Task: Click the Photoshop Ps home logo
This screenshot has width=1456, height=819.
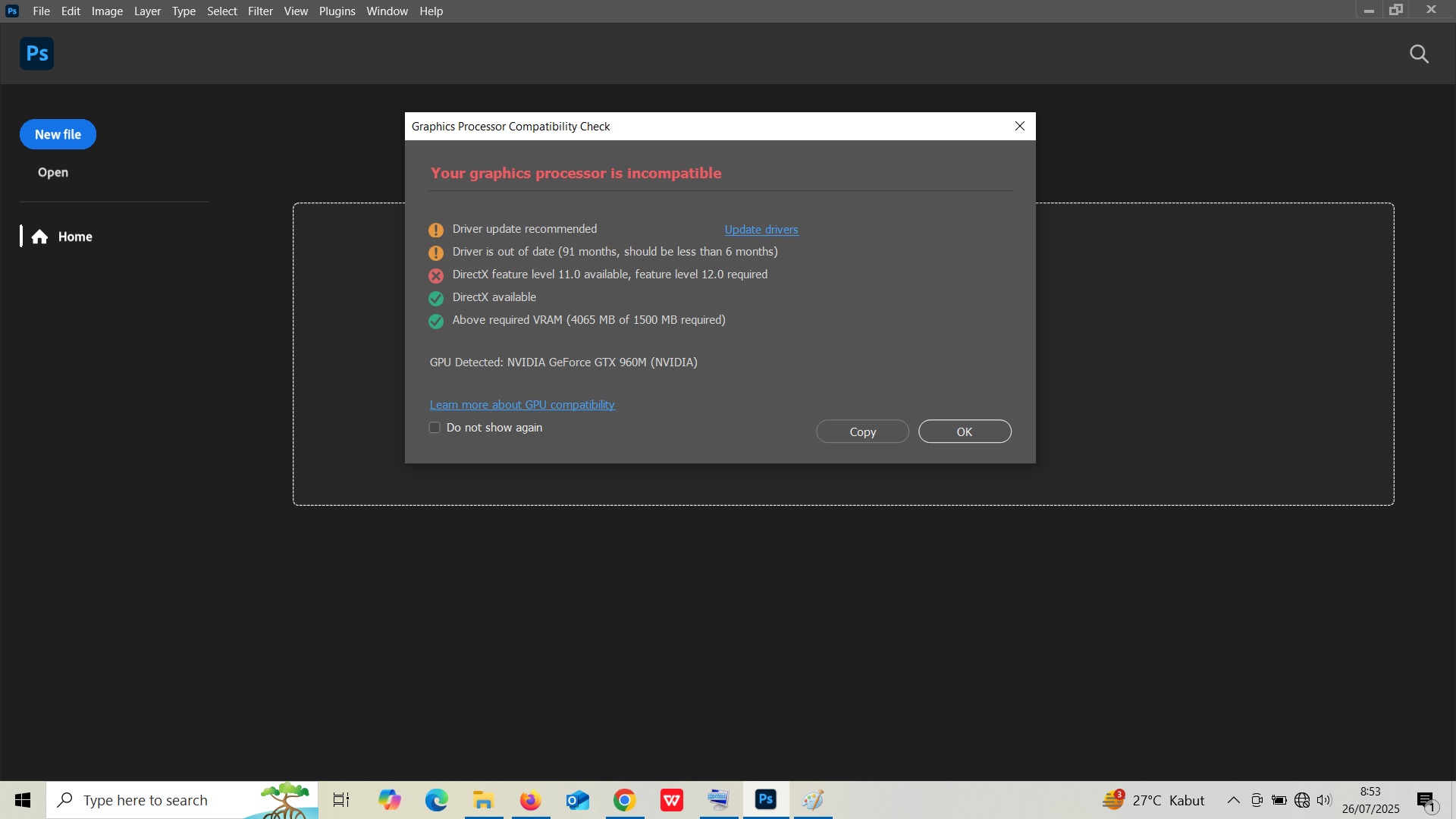Action: (36, 54)
